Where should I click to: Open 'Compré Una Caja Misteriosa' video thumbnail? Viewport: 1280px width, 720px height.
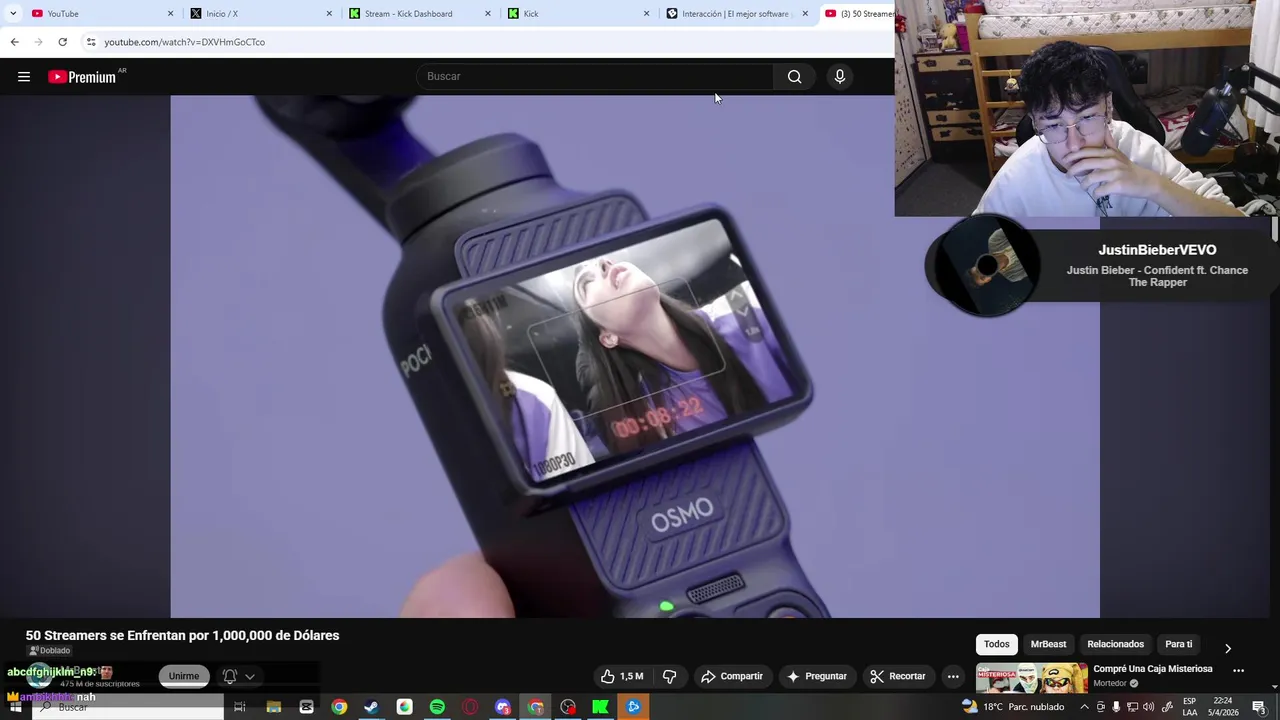tap(1032, 678)
